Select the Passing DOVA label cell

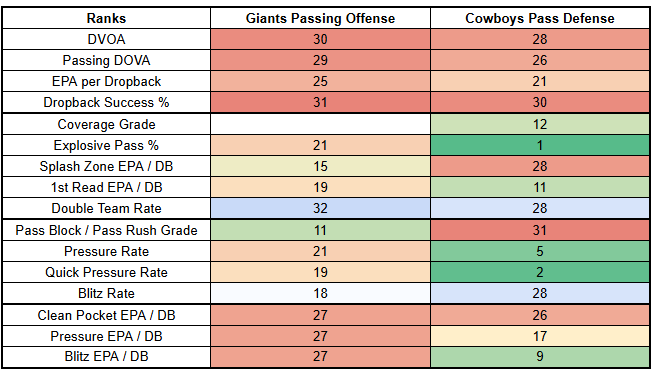106,60
